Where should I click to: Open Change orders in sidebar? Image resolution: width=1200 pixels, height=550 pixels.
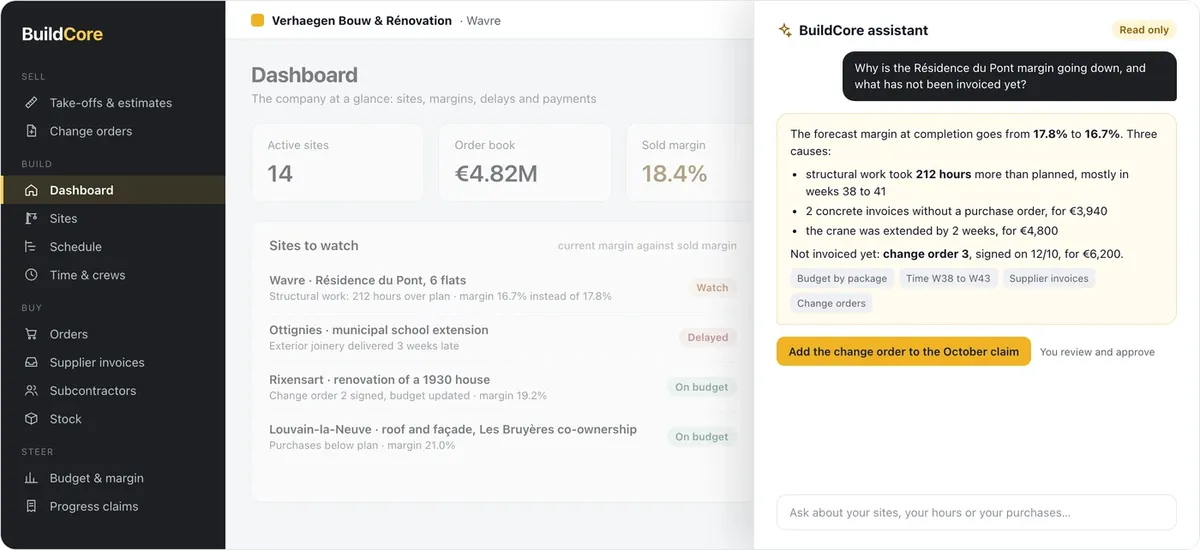112,131
